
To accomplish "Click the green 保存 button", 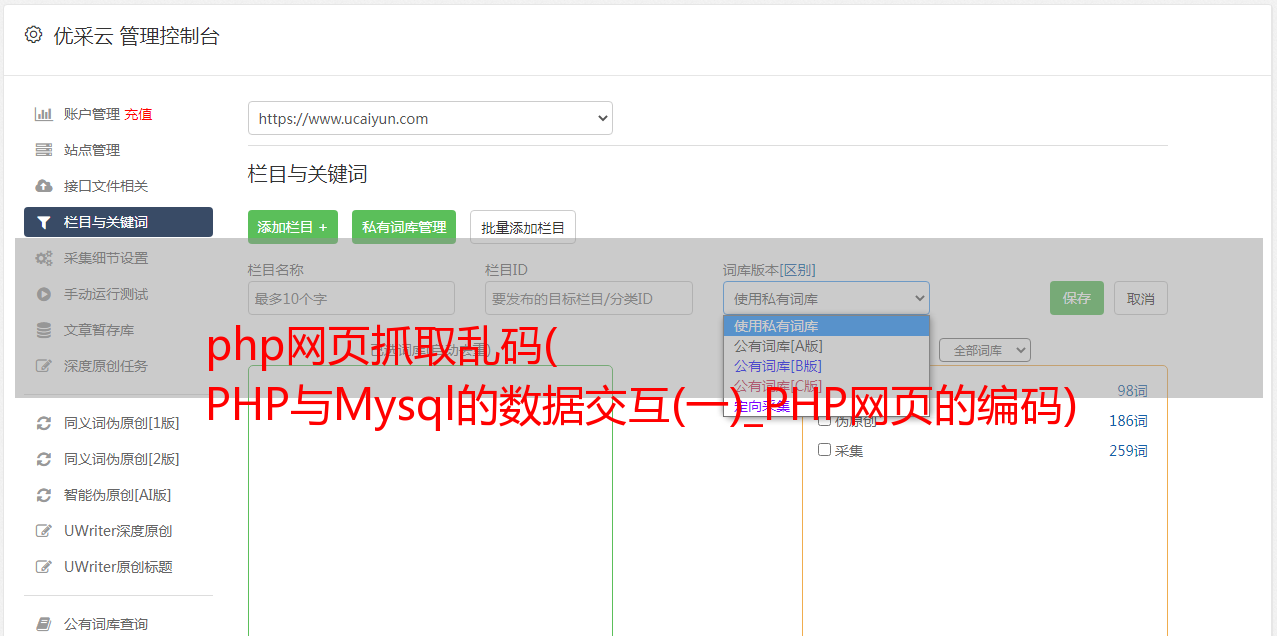I will (x=1077, y=298).
